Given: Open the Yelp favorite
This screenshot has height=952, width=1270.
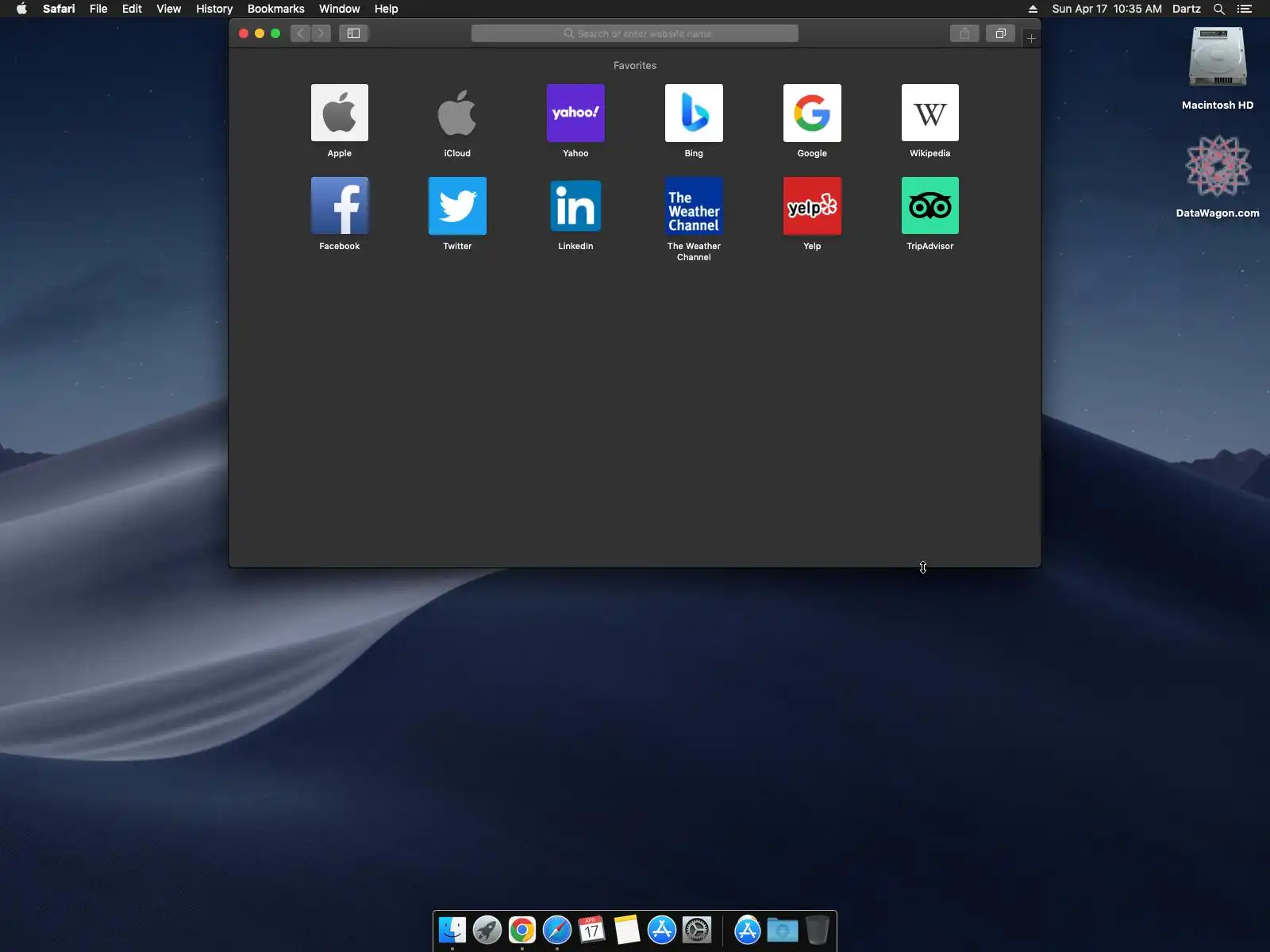Looking at the screenshot, I should (x=812, y=205).
